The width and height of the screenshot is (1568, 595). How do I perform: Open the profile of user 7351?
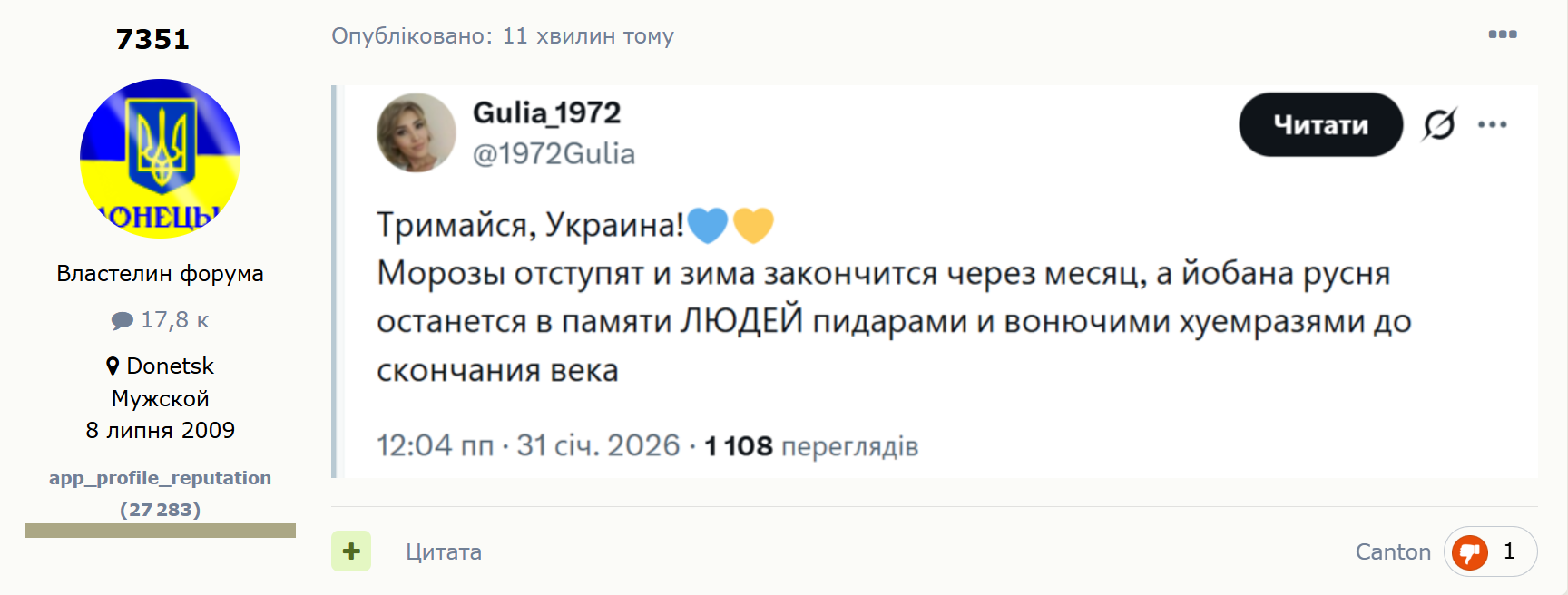(x=152, y=39)
